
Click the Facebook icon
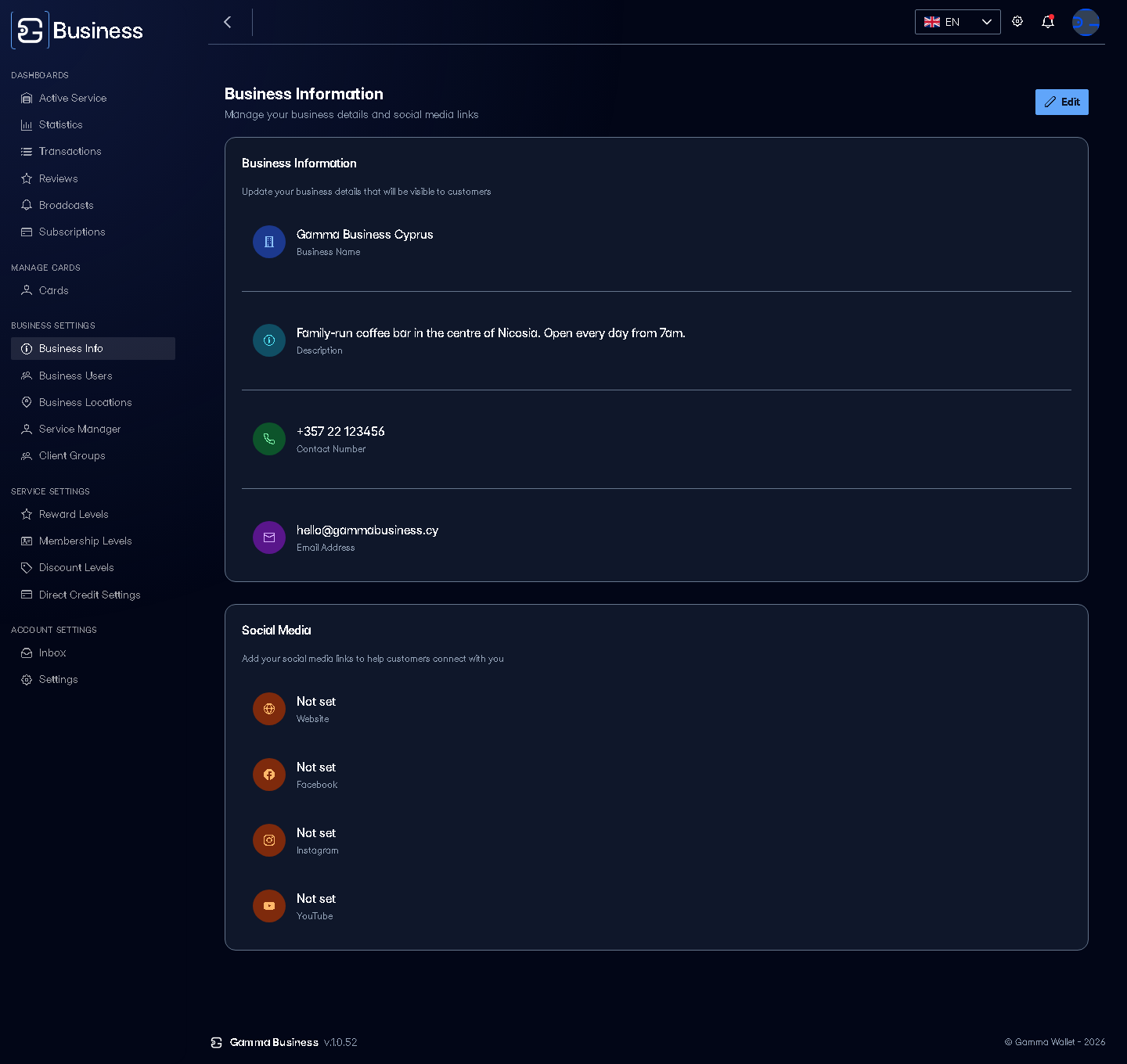269,775
